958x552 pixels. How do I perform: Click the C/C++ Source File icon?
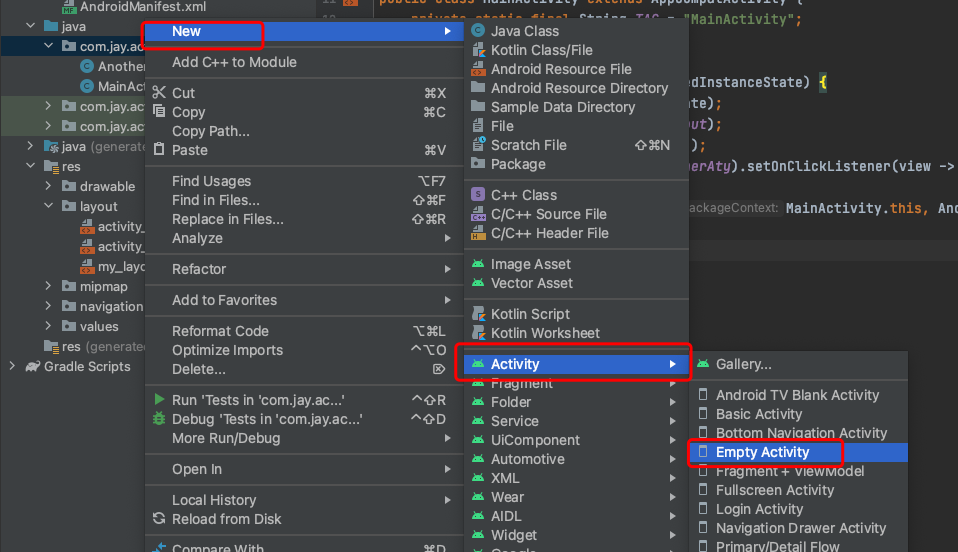(478, 213)
